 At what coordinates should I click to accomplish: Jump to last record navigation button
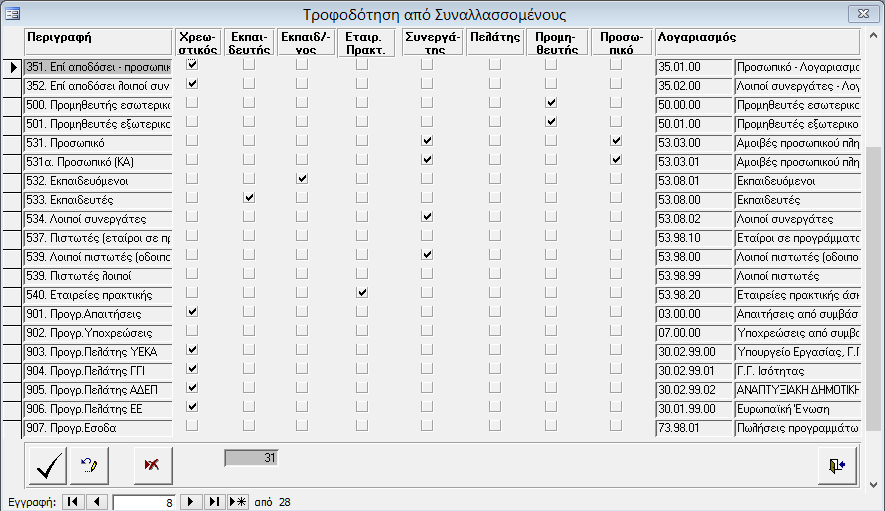[214, 502]
